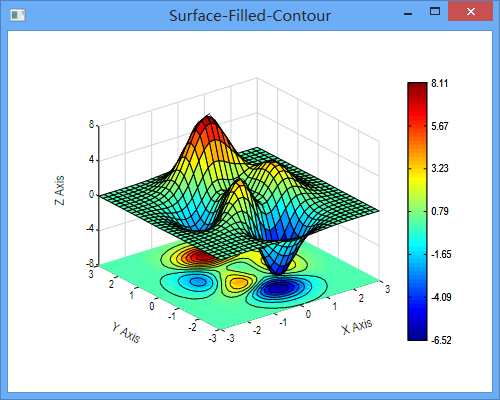Maximize the Surface-Filled-Contour window

[x=435, y=12]
